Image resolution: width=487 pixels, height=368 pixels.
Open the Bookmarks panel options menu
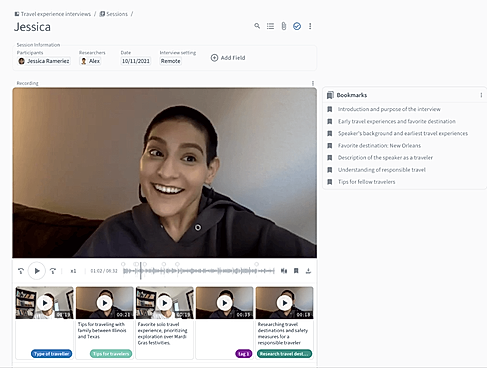[x=481, y=95]
